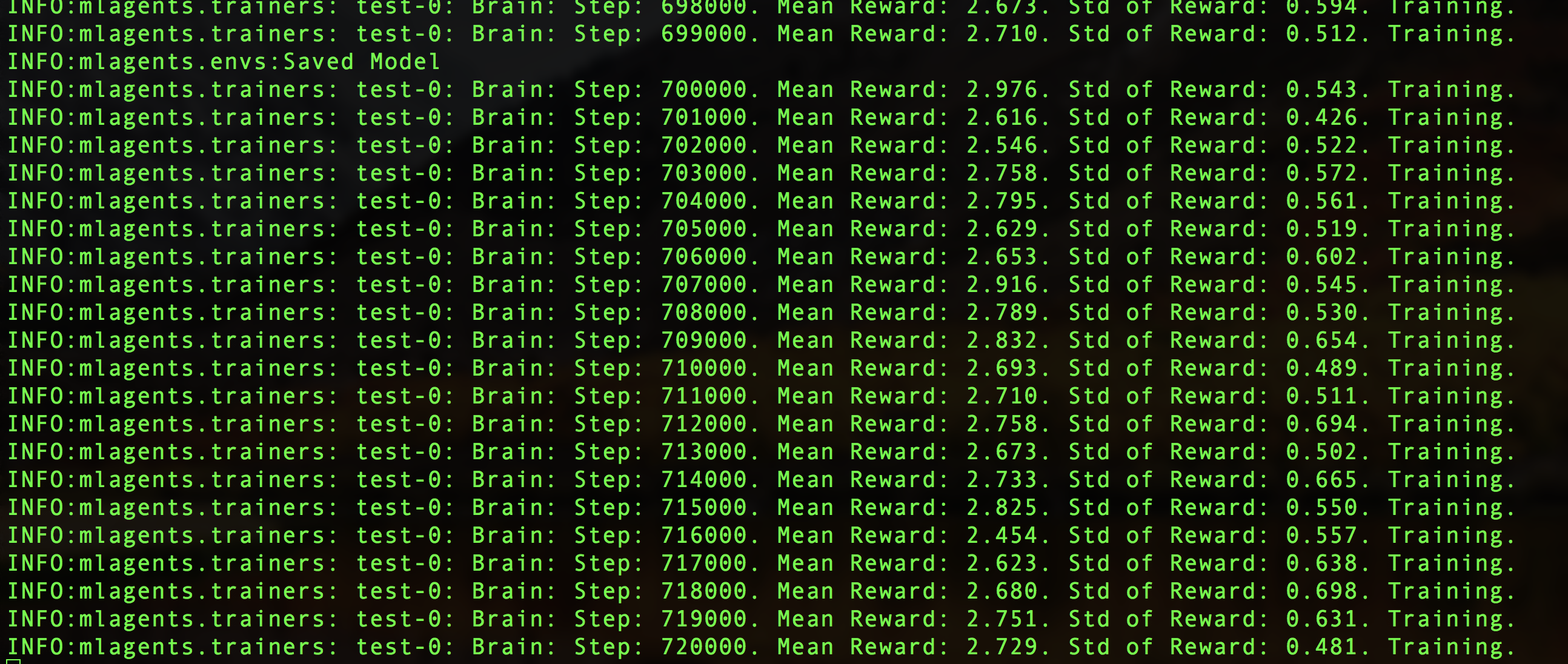Select 'INFO:mlagents.trainers:' on step 710000 line
The height and width of the screenshot is (664, 1568).
[171, 368]
